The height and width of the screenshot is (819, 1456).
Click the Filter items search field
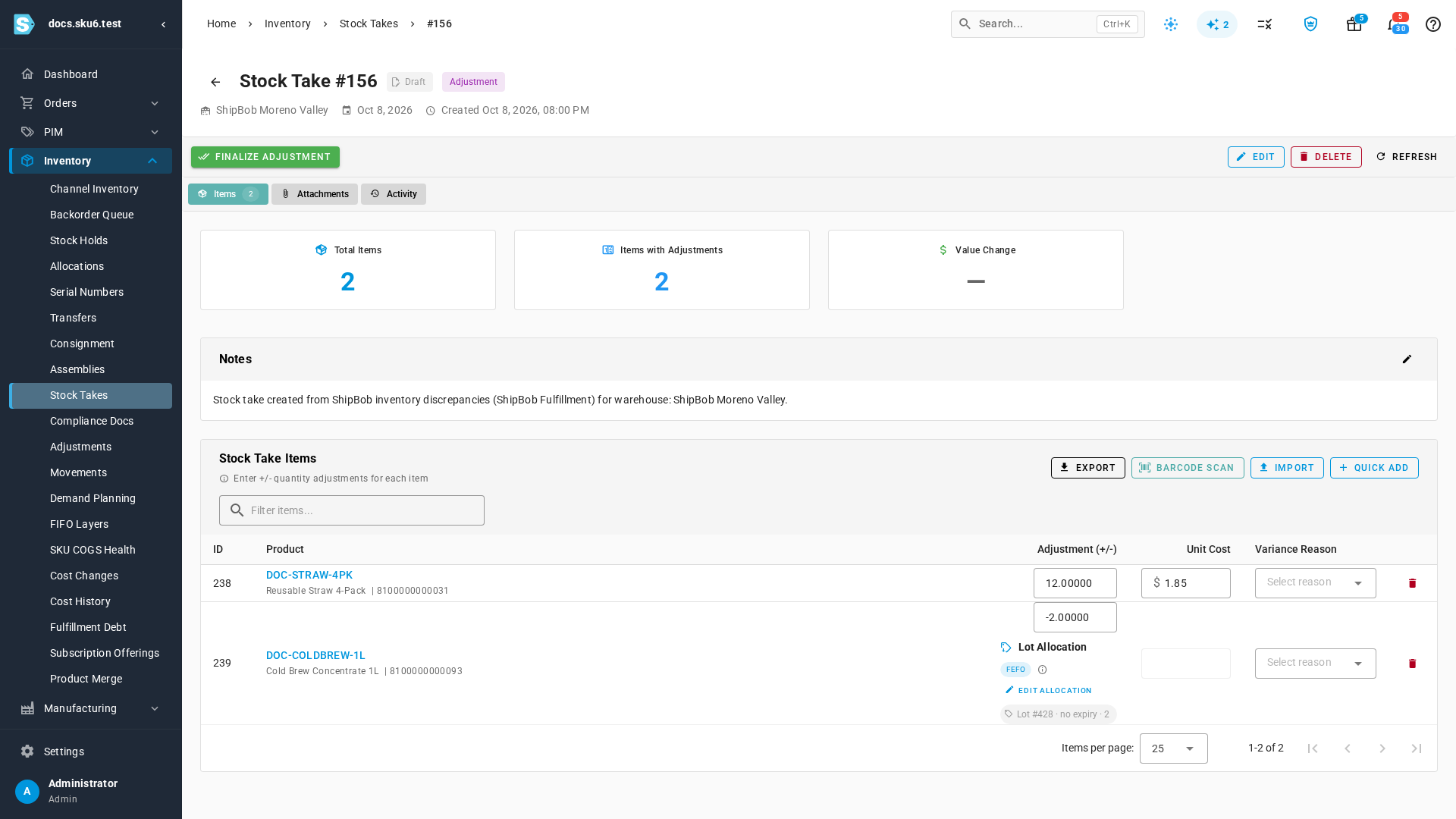(352, 510)
